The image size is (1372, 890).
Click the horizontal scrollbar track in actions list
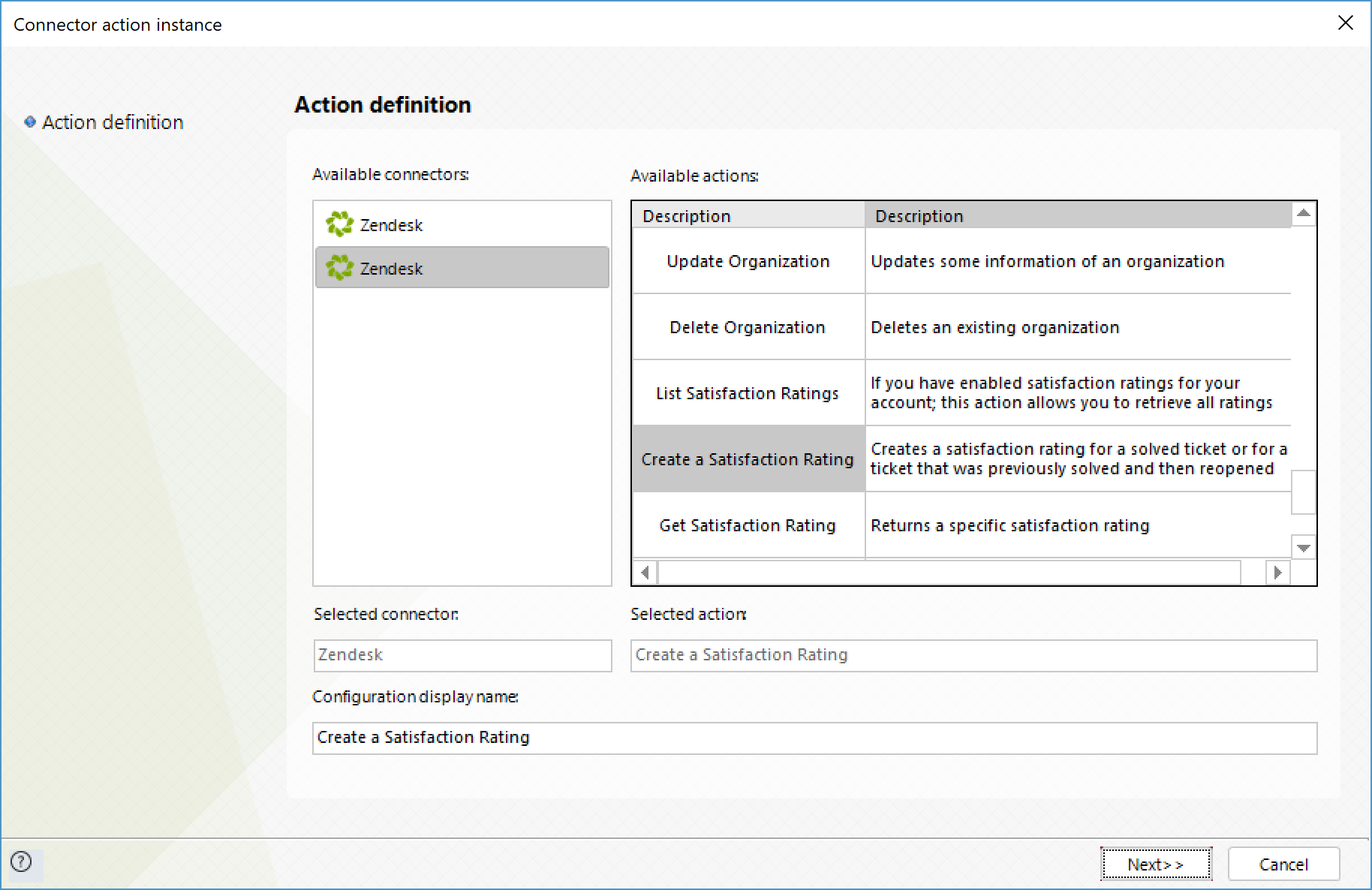click(949, 573)
